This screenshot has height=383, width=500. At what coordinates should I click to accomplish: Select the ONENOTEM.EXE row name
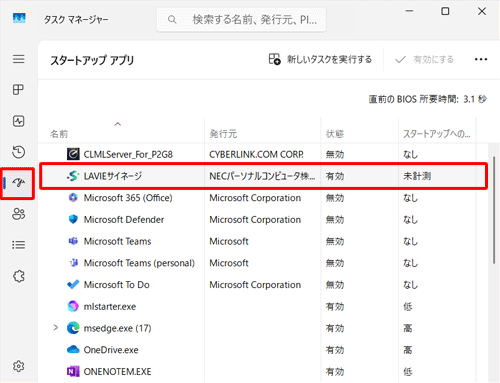click(117, 372)
